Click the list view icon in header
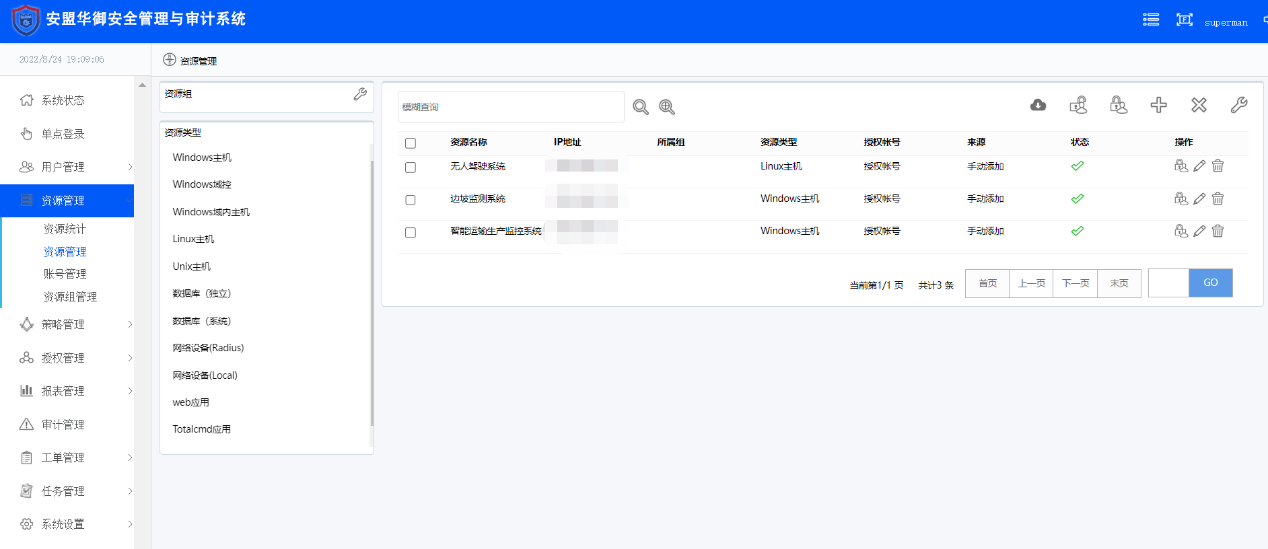This screenshot has width=1268, height=549. click(1151, 20)
